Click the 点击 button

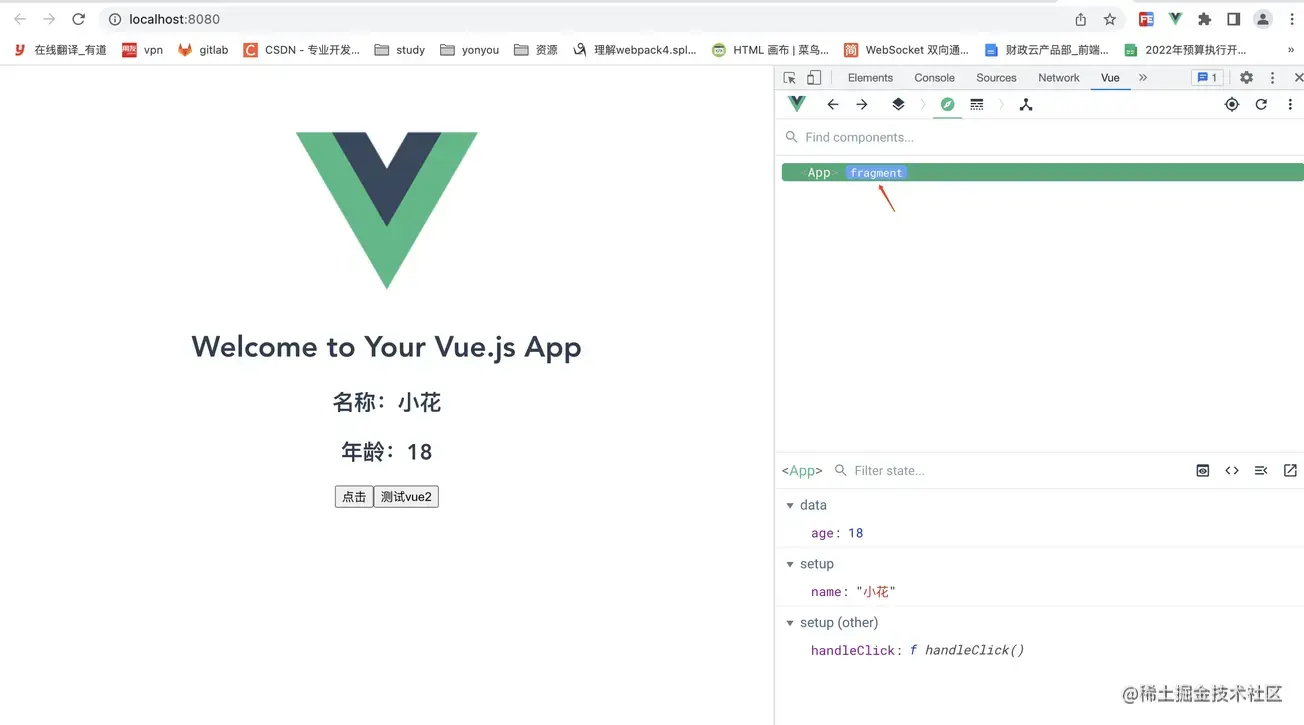354,497
